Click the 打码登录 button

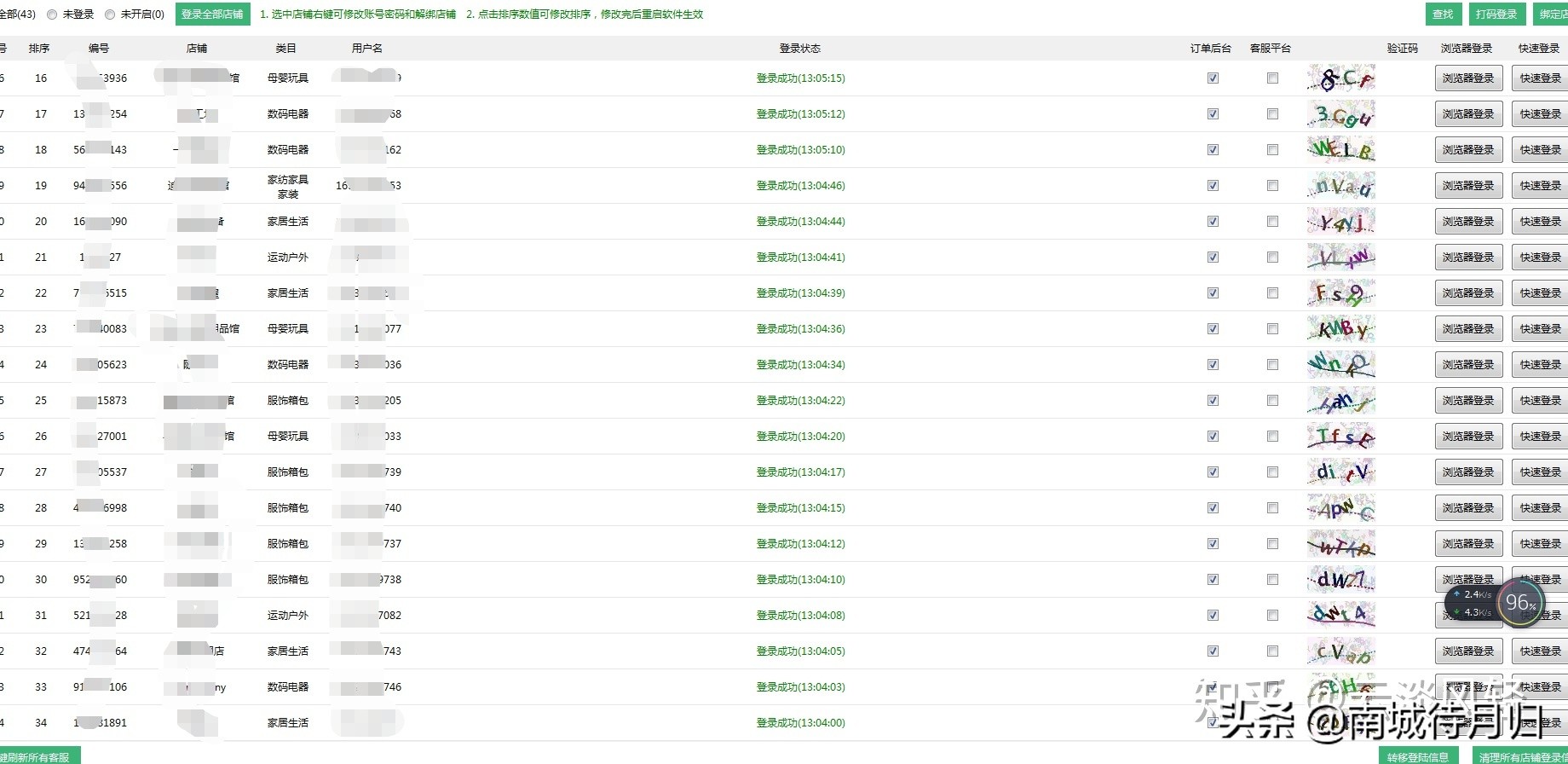click(1496, 14)
